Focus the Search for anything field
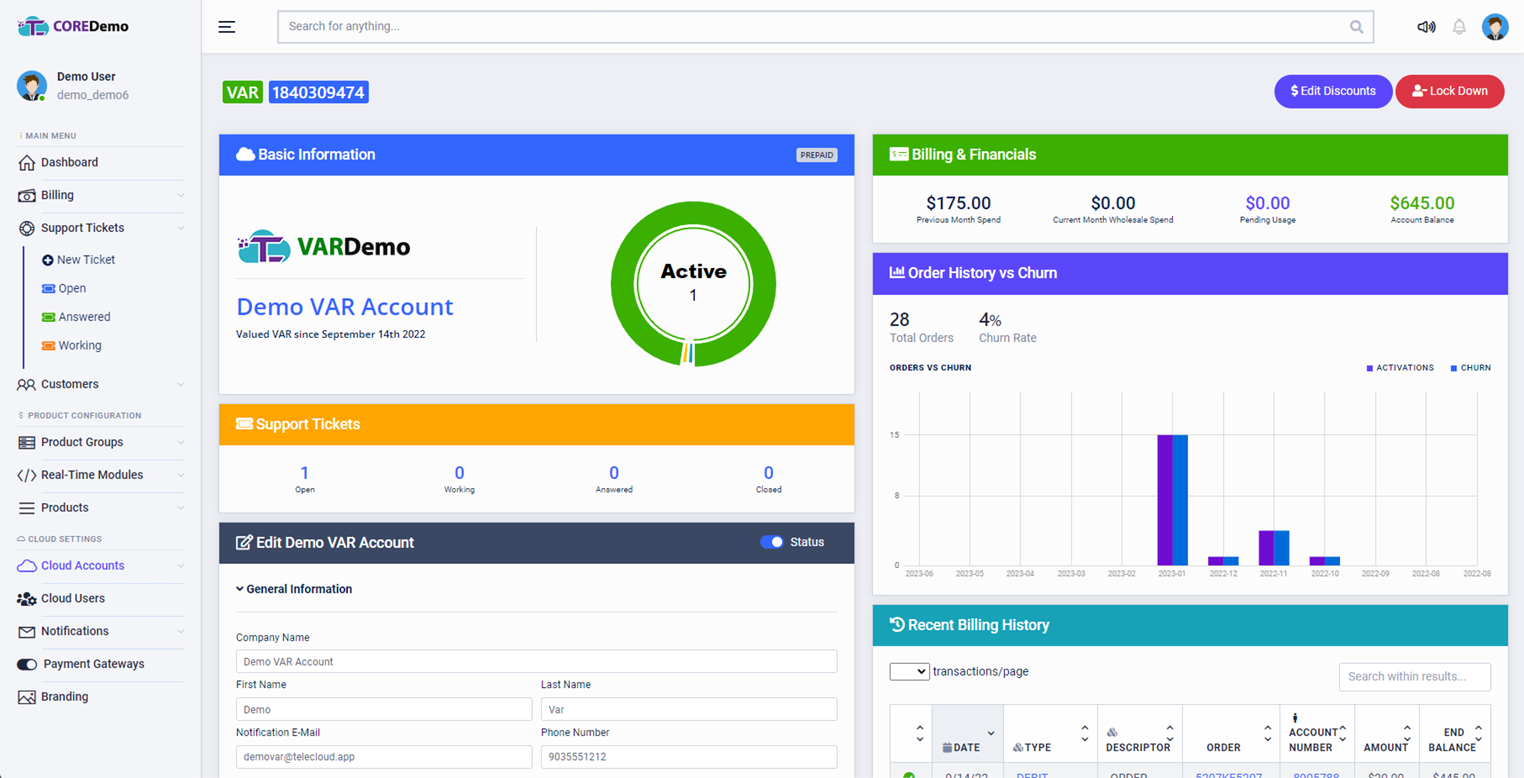The image size is (1524, 778). 825,27
